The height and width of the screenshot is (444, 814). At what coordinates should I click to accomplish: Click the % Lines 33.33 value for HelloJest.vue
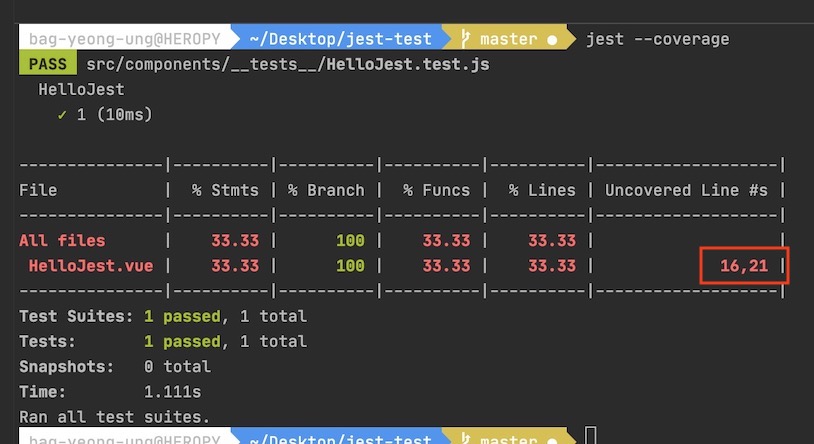(552, 266)
